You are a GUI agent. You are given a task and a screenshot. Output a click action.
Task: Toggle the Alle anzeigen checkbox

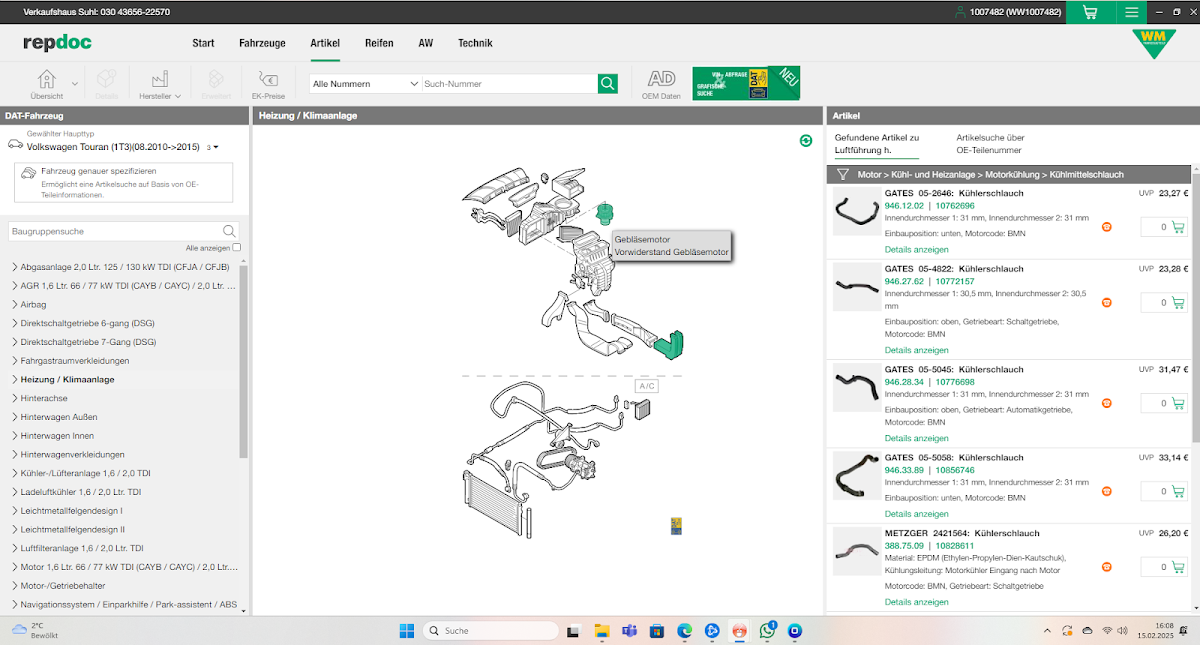click(x=236, y=247)
